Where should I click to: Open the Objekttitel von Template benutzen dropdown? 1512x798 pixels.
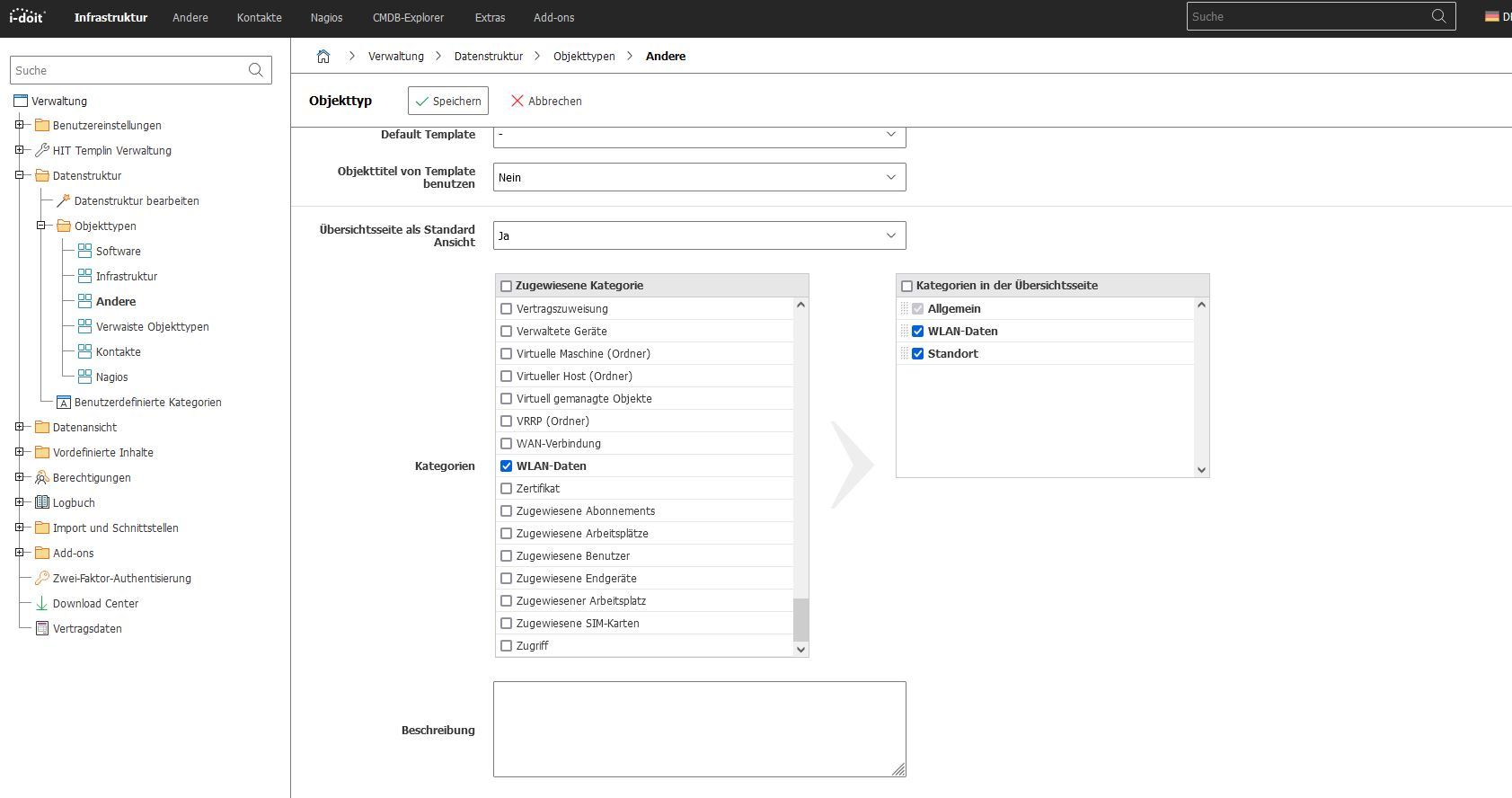(x=699, y=177)
